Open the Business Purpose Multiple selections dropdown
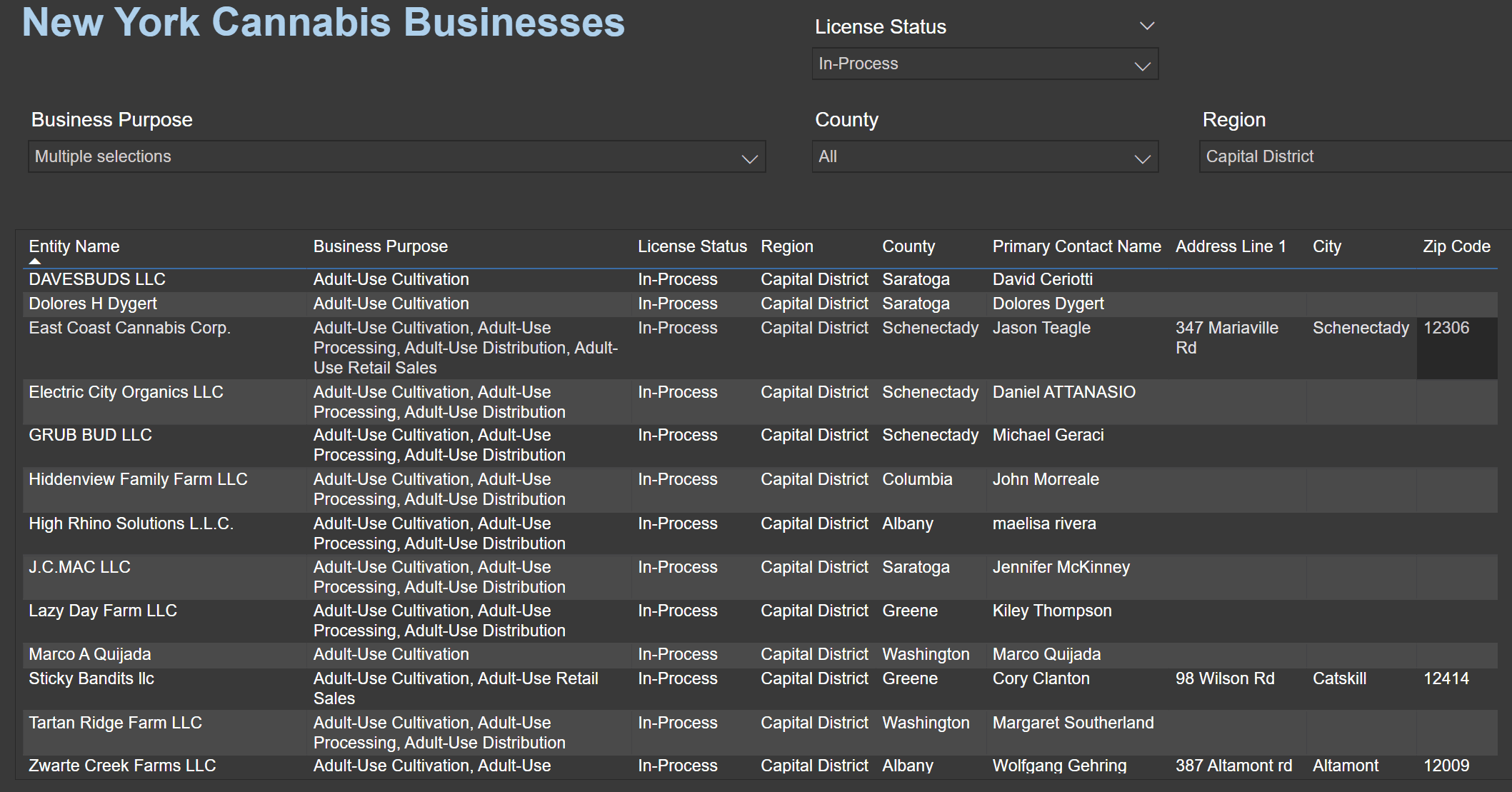Screen dimensions: 1512x792 point(396,156)
